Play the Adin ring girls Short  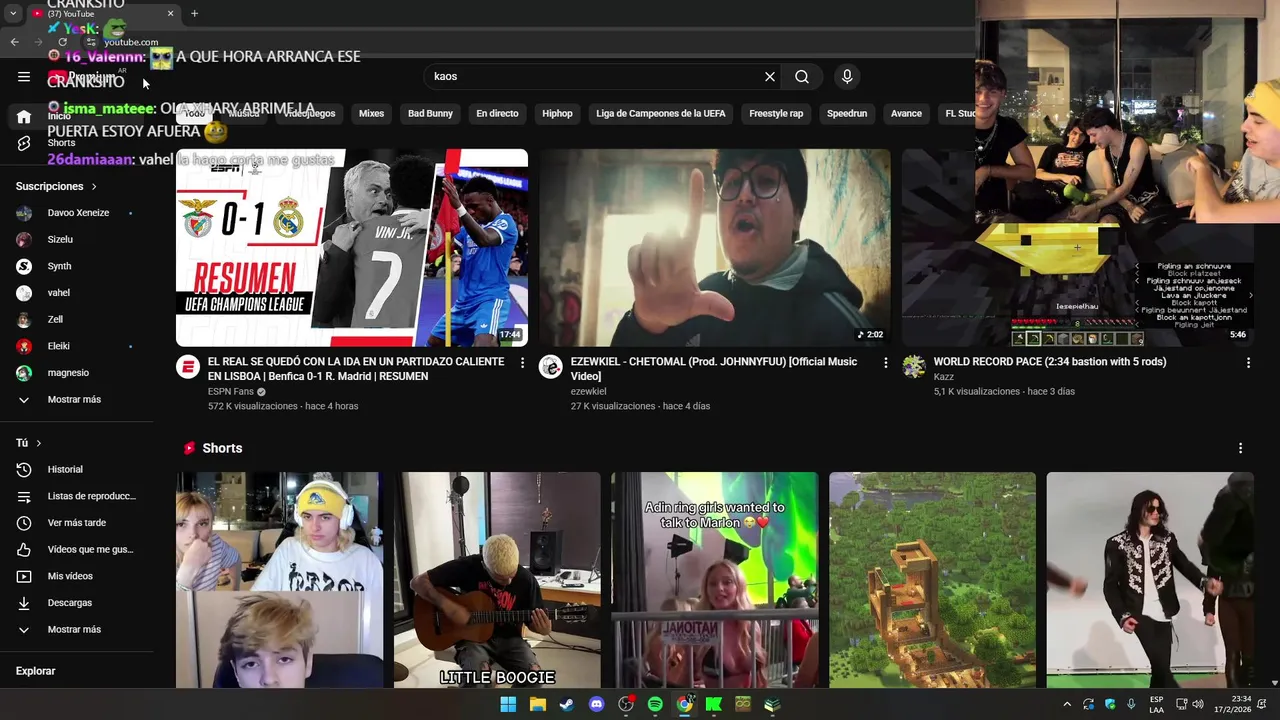[715, 580]
